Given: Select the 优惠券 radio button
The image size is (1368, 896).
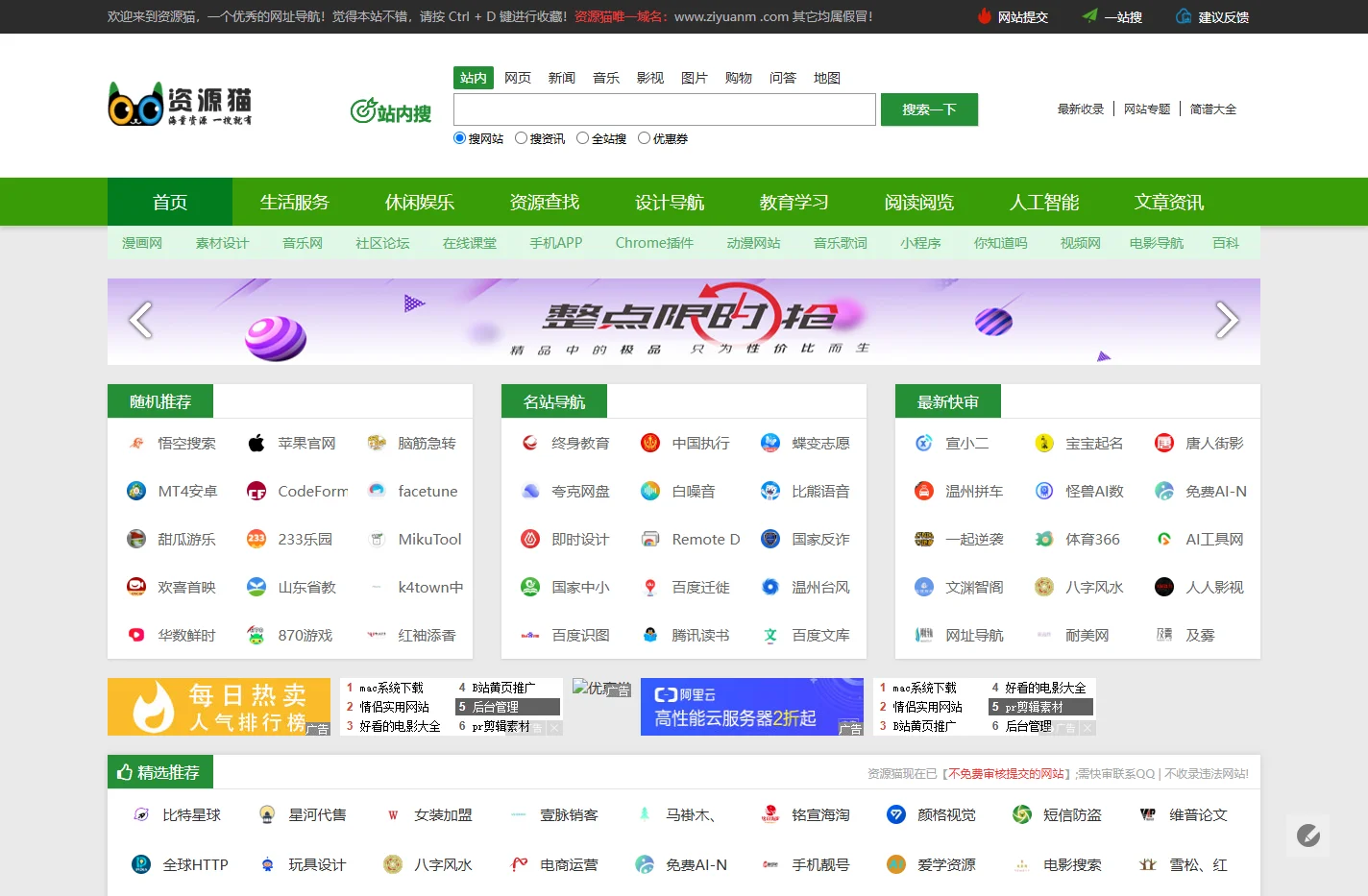Looking at the screenshot, I should pyautogui.click(x=644, y=138).
